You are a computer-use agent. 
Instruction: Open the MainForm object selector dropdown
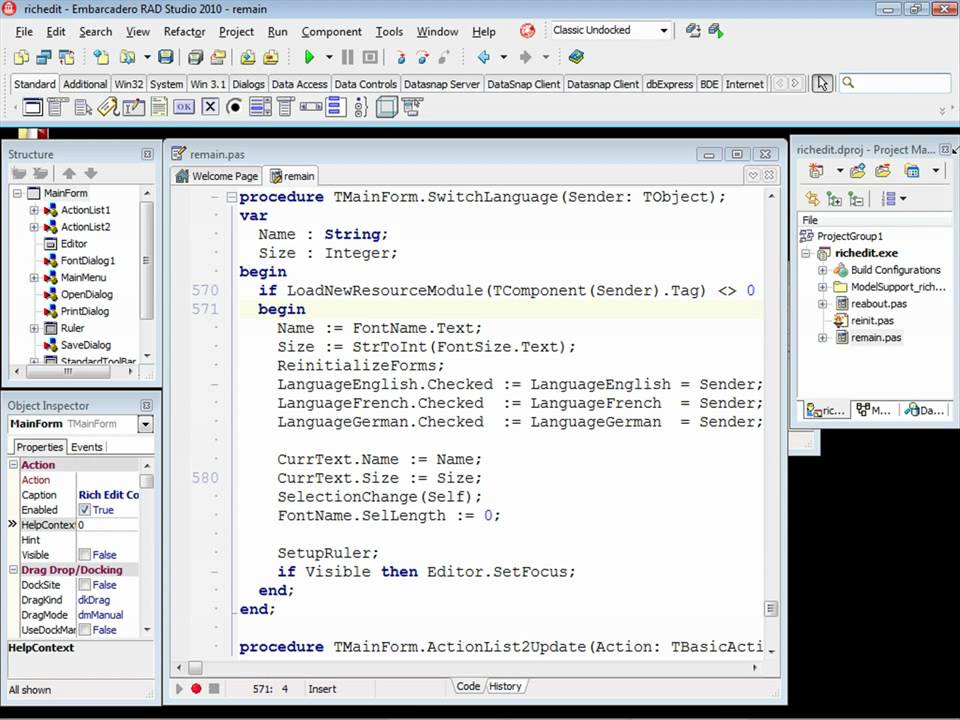pyautogui.click(x=145, y=424)
